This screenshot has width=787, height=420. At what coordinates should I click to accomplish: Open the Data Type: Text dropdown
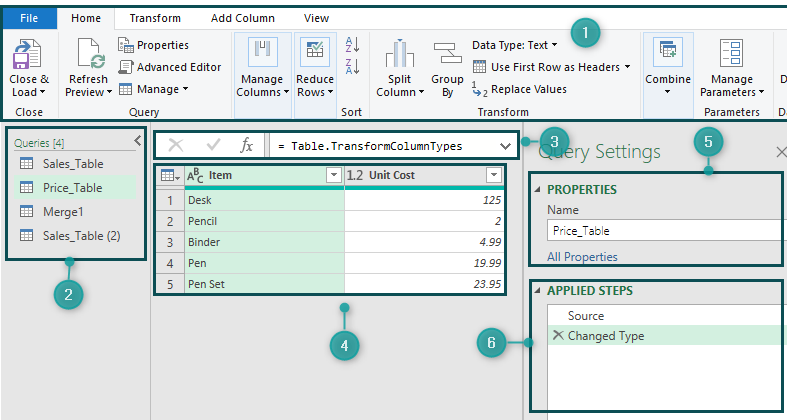tap(555, 45)
